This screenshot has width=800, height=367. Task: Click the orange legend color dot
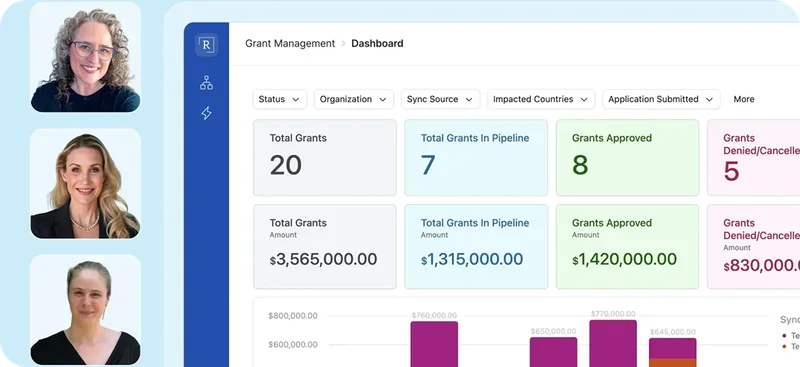[784, 347]
